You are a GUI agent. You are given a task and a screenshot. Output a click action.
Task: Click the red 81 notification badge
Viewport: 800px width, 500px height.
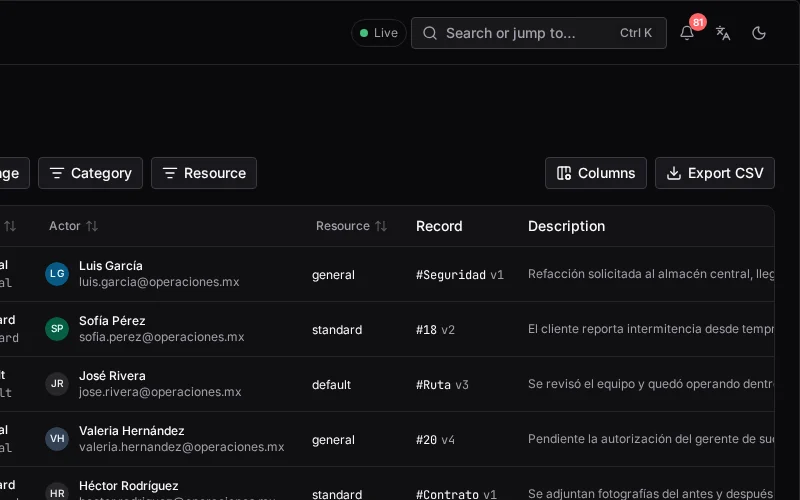pos(698,22)
